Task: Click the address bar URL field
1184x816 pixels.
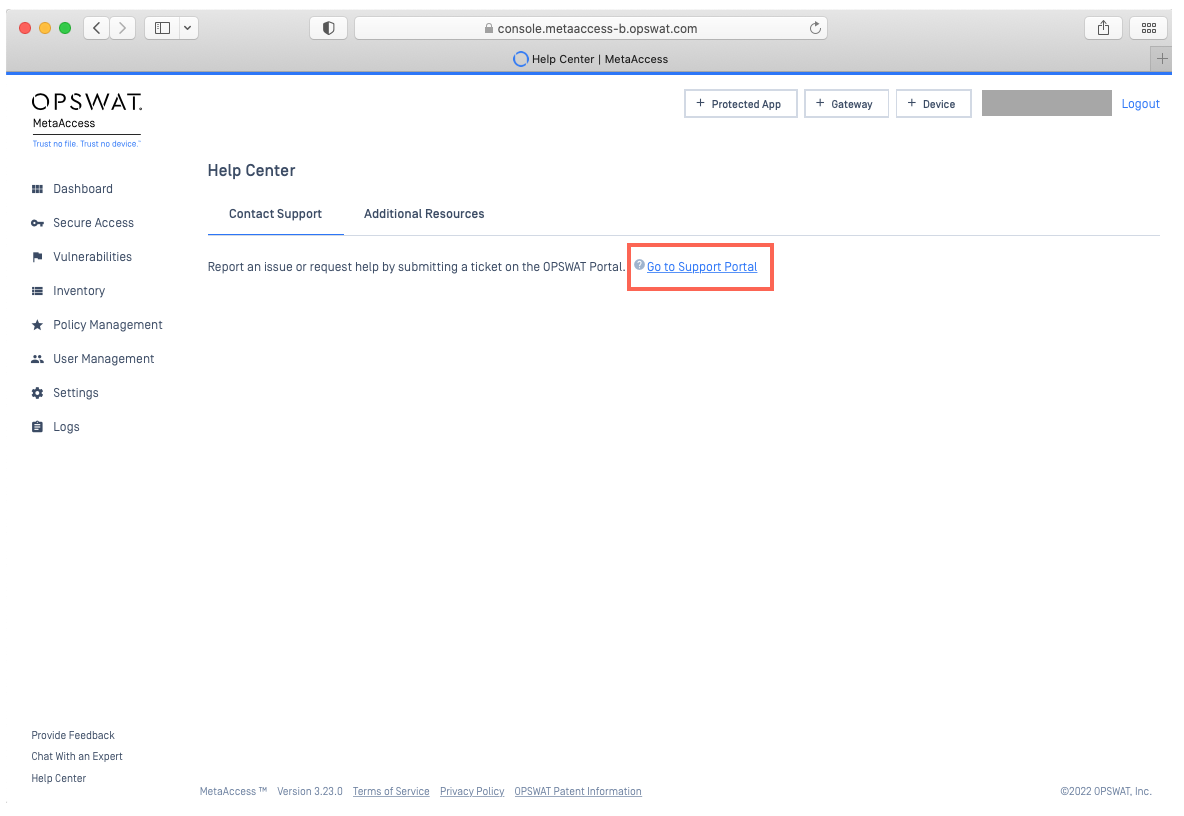Action: click(590, 28)
